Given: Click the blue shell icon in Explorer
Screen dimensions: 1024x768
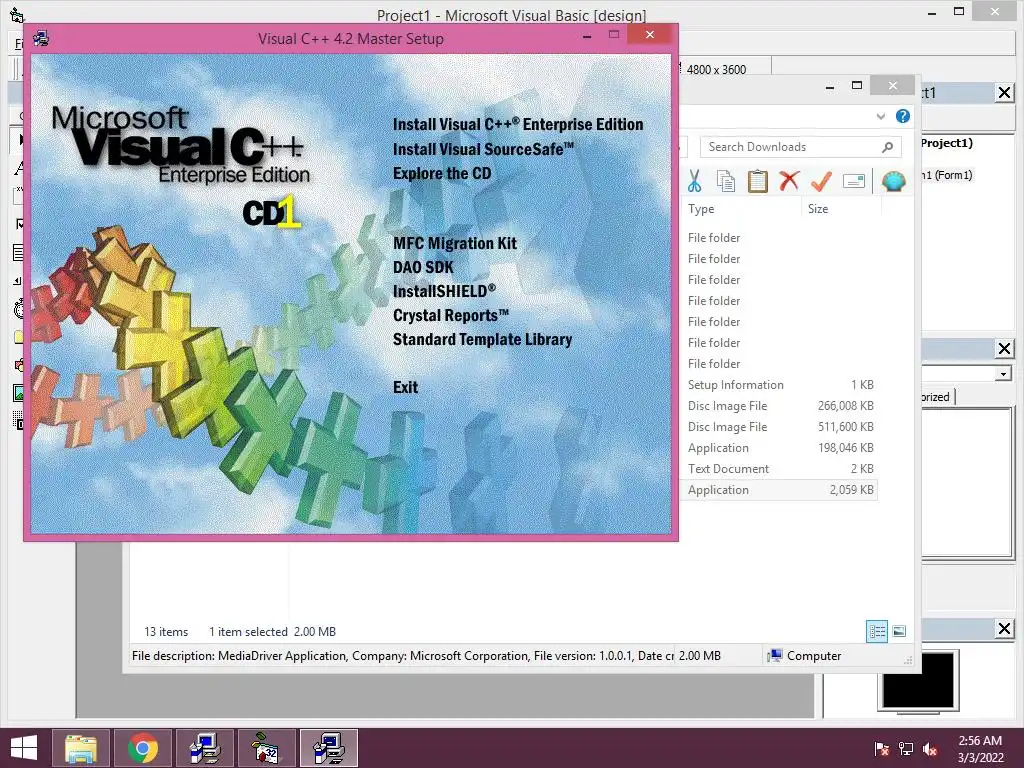Looking at the screenshot, I should (893, 181).
